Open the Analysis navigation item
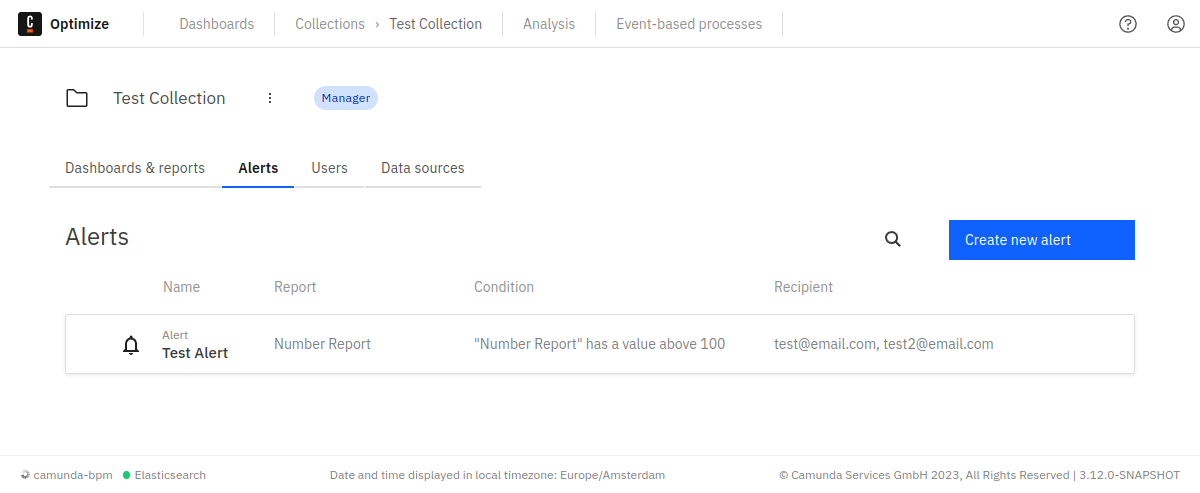Image resolution: width=1200 pixels, height=493 pixels. tap(549, 24)
